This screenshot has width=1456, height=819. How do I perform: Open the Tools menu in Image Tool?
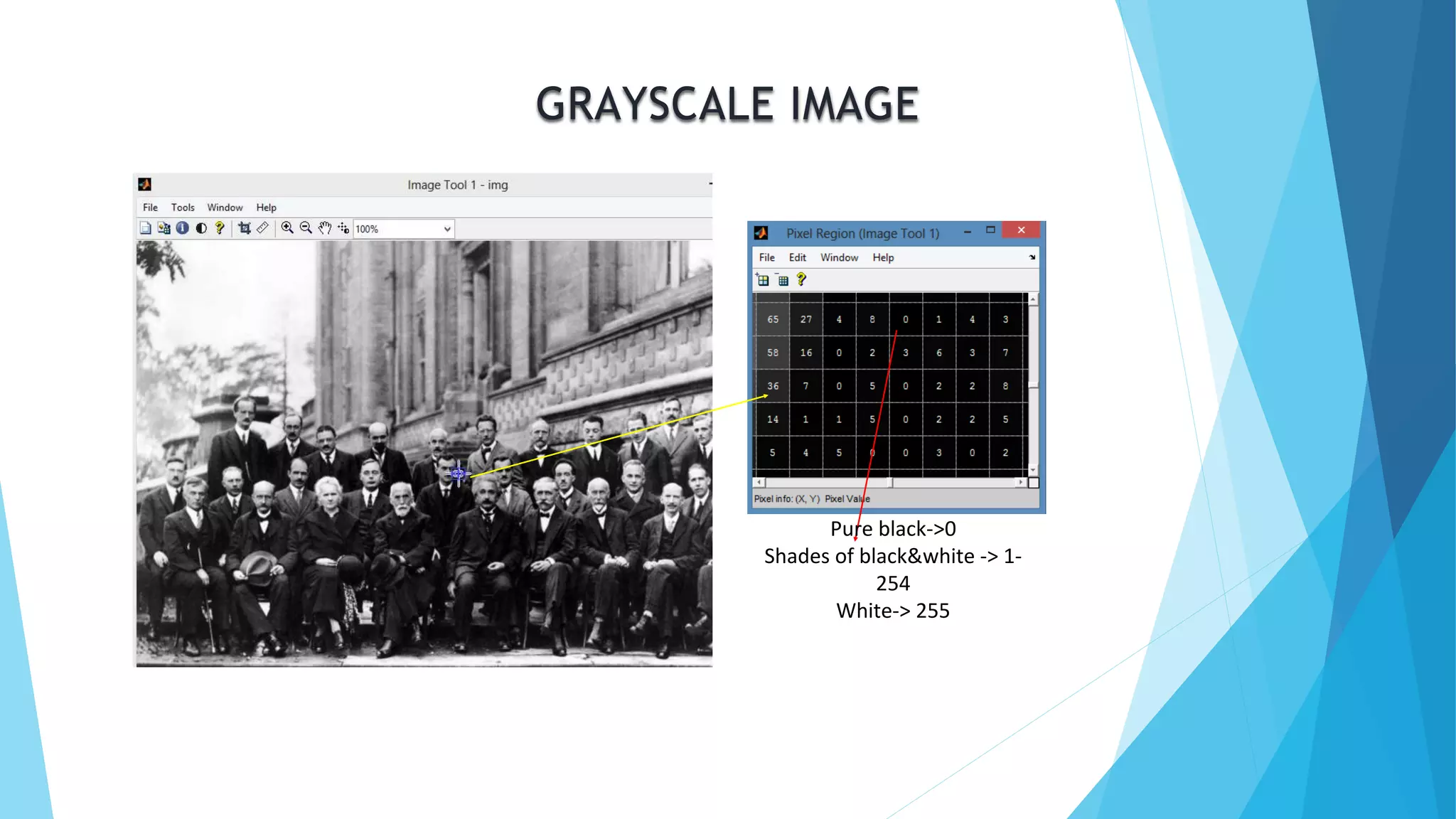pyautogui.click(x=183, y=208)
